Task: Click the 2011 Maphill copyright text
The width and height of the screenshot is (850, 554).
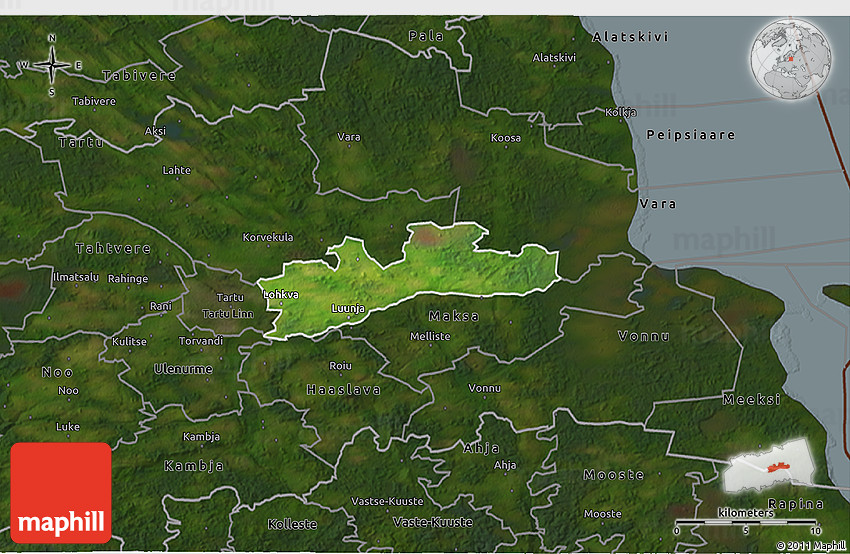Action: (809, 545)
